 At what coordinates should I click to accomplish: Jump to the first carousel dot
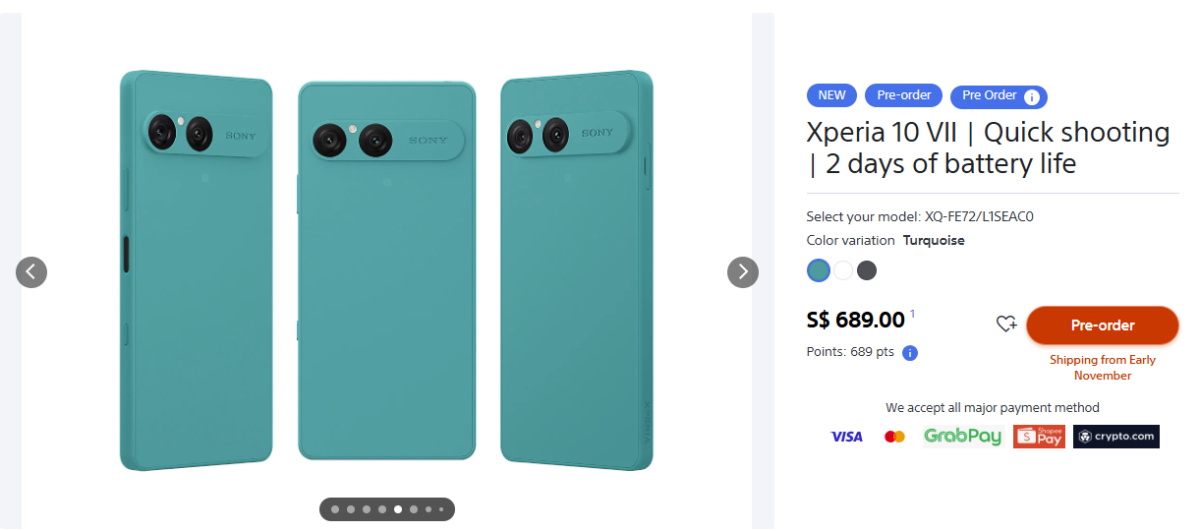335,509
